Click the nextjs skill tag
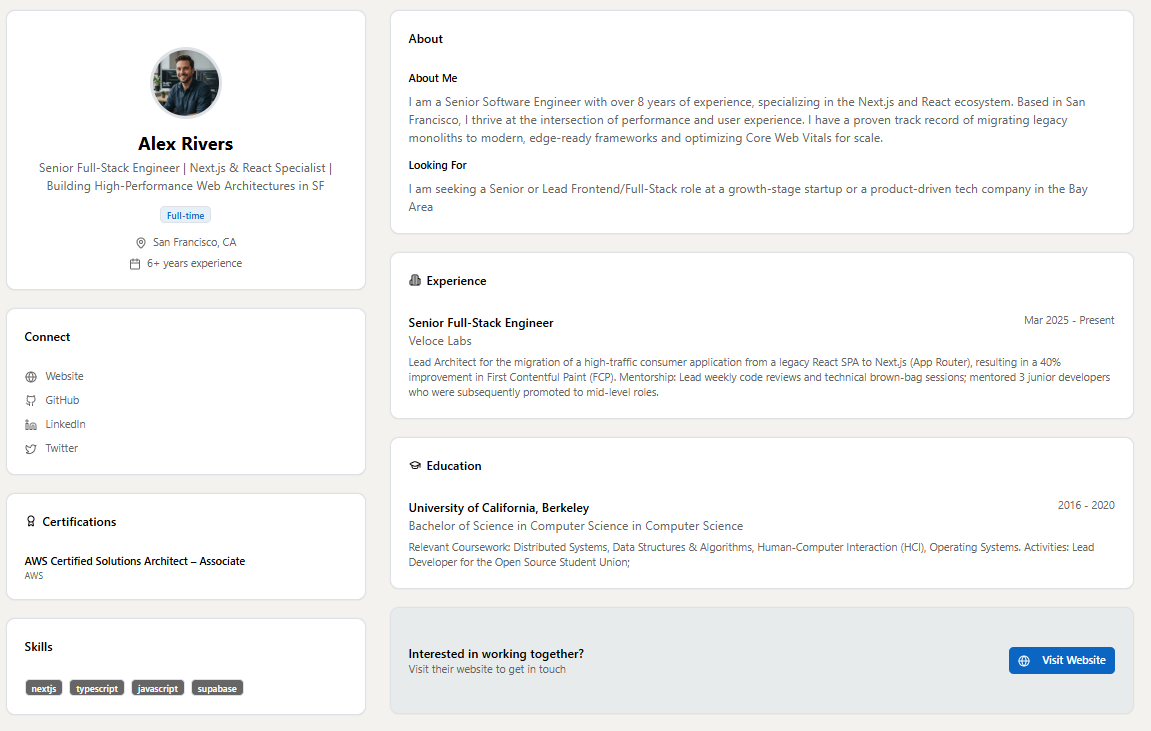Viewport: 1151px width, 731px height. (44, 688)
